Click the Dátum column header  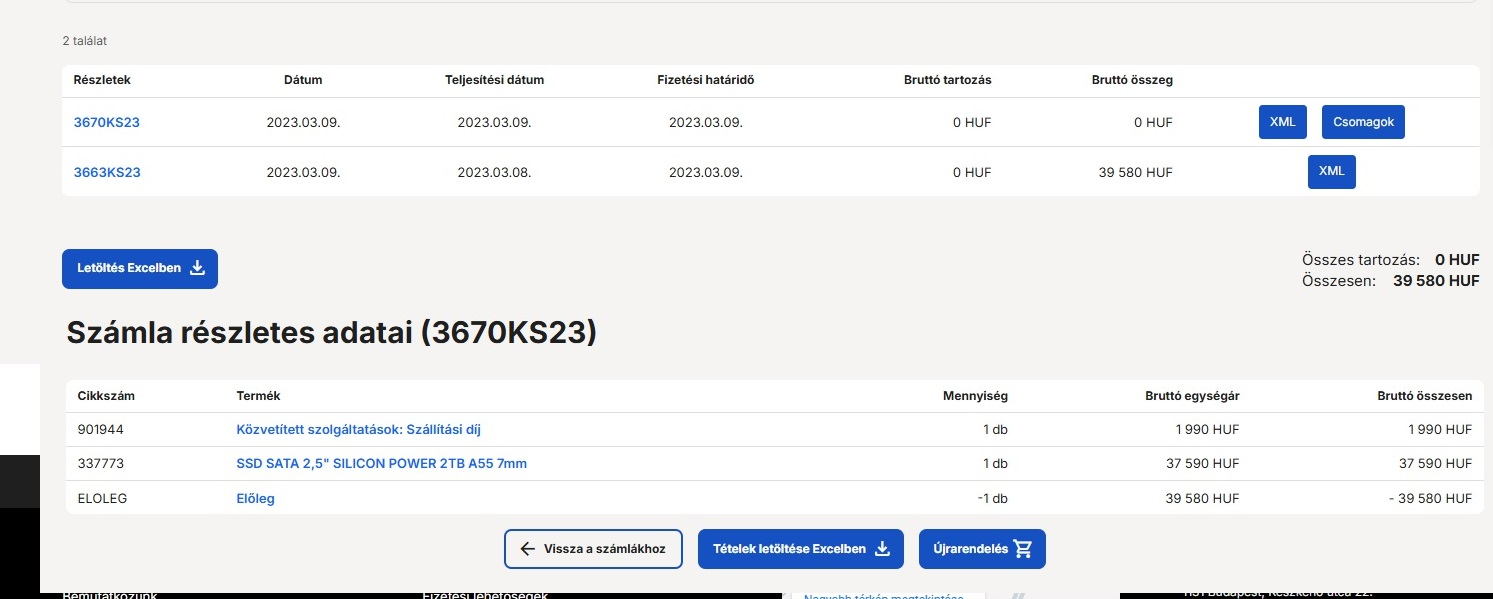(303, 80)
